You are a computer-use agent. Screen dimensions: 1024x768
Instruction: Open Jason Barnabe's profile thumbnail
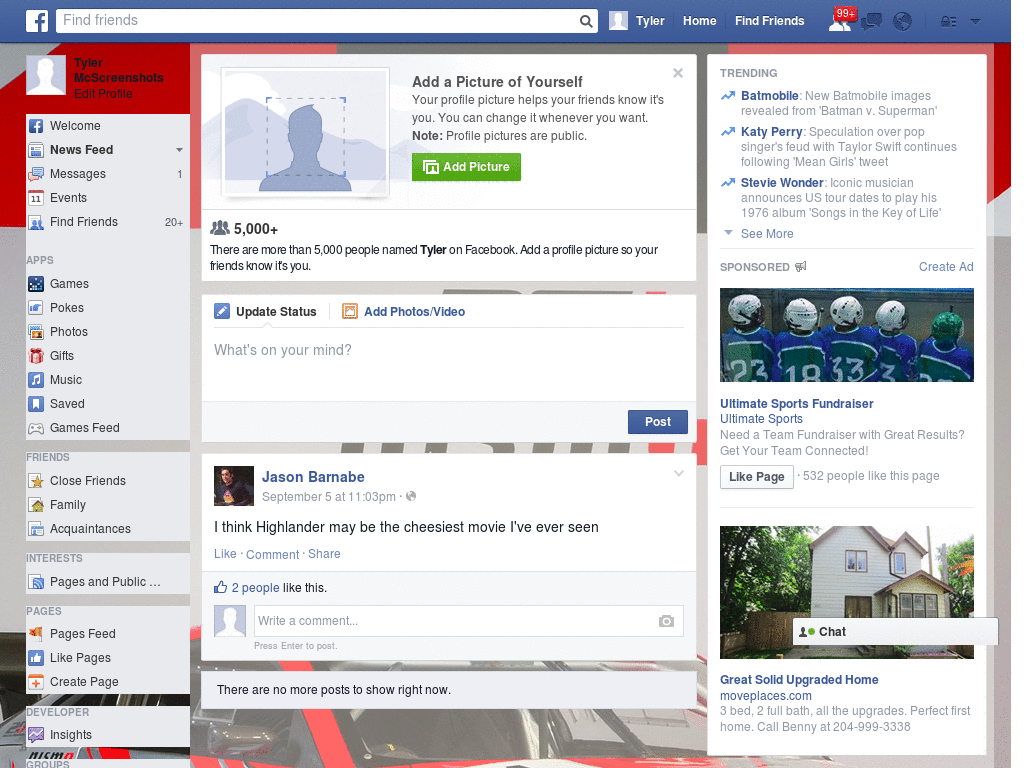[x=234, y=486]
